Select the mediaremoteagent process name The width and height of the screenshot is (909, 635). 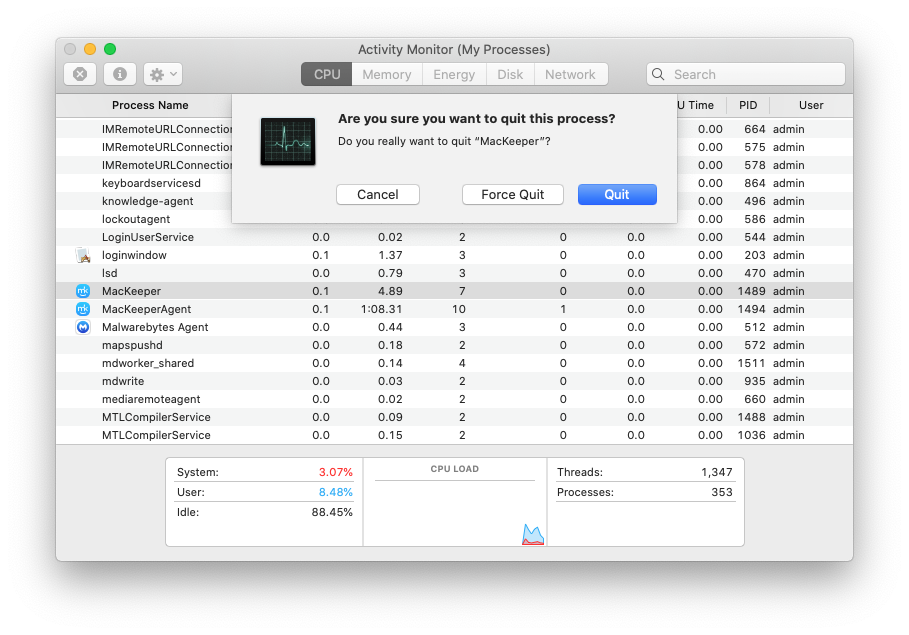[151, 399]
